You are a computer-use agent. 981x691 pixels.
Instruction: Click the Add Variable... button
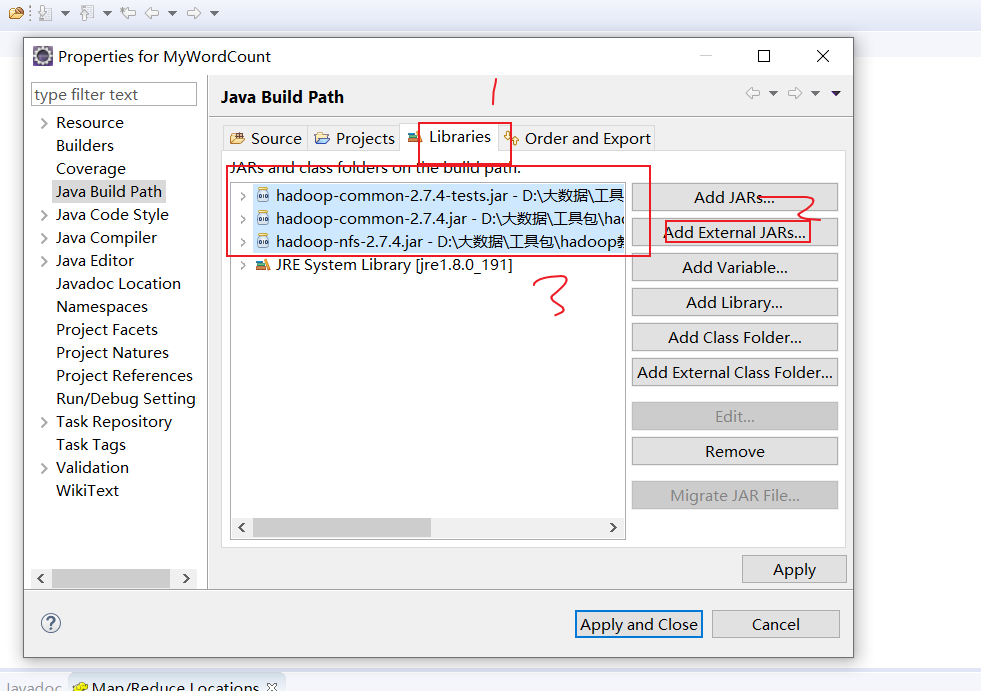[734, 267]
